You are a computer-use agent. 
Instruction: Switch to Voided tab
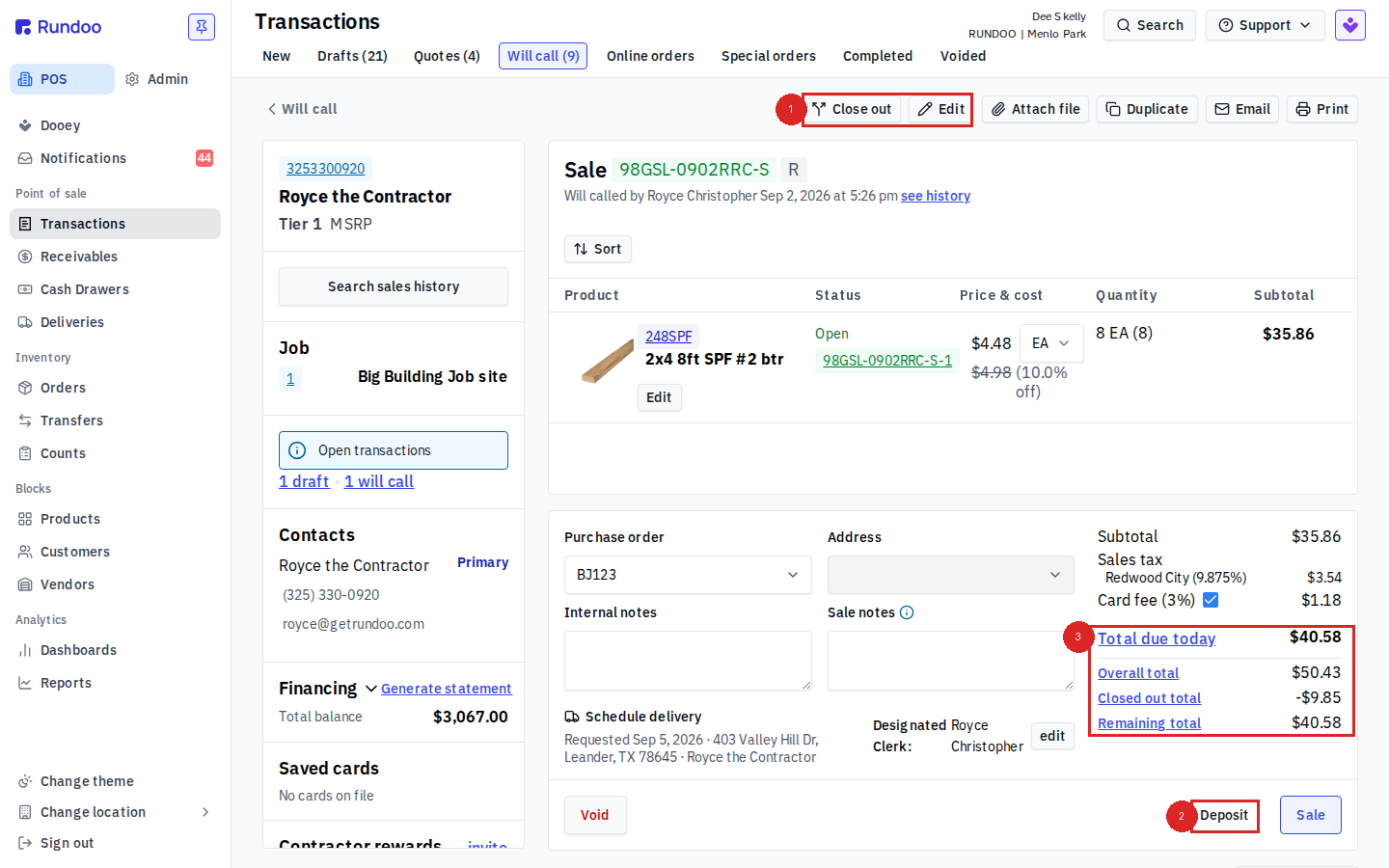point(963,56)
